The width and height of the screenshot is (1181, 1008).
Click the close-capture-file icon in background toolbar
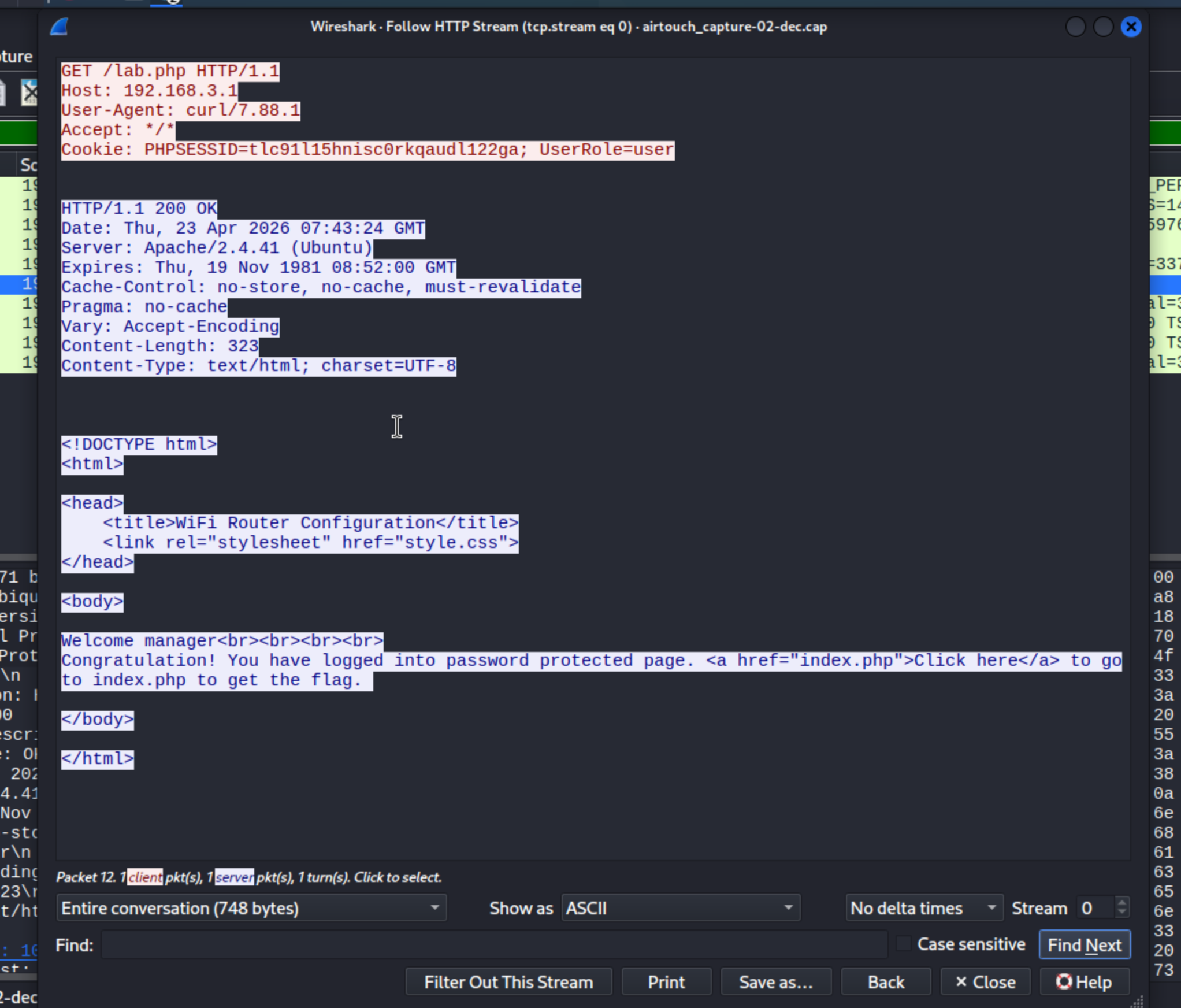pos(29,92)
